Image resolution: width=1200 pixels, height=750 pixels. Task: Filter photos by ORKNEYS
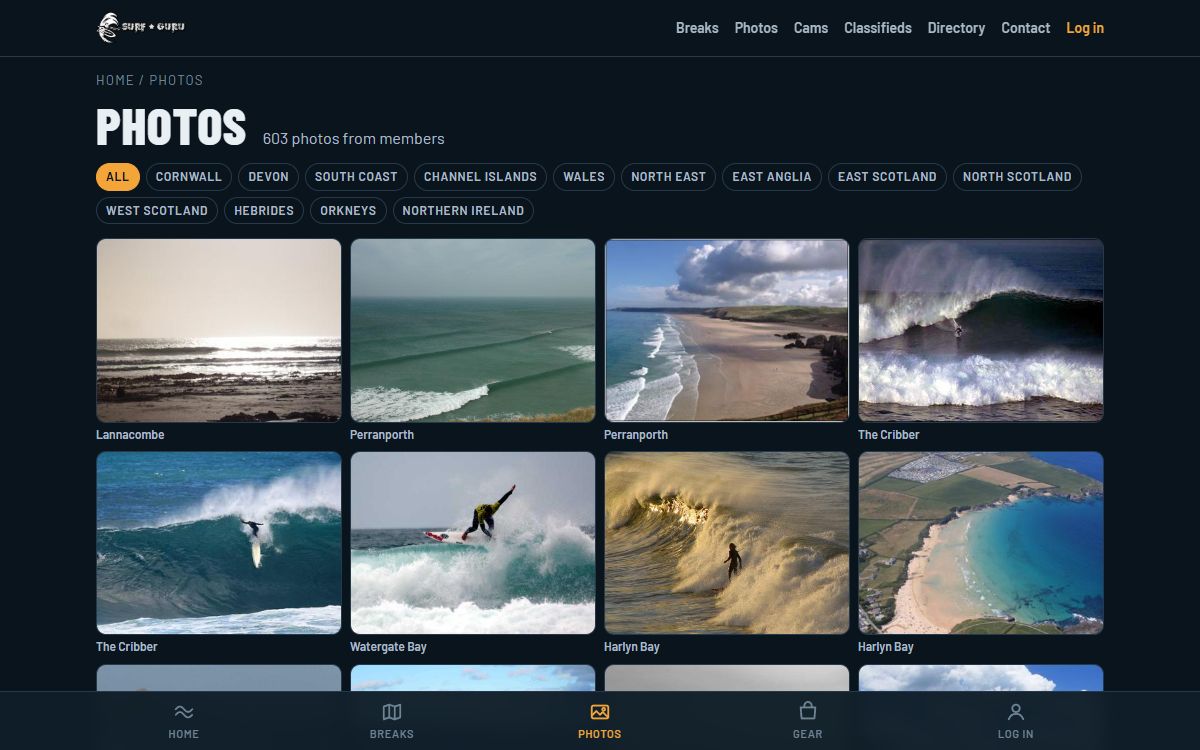click(348, 211)
